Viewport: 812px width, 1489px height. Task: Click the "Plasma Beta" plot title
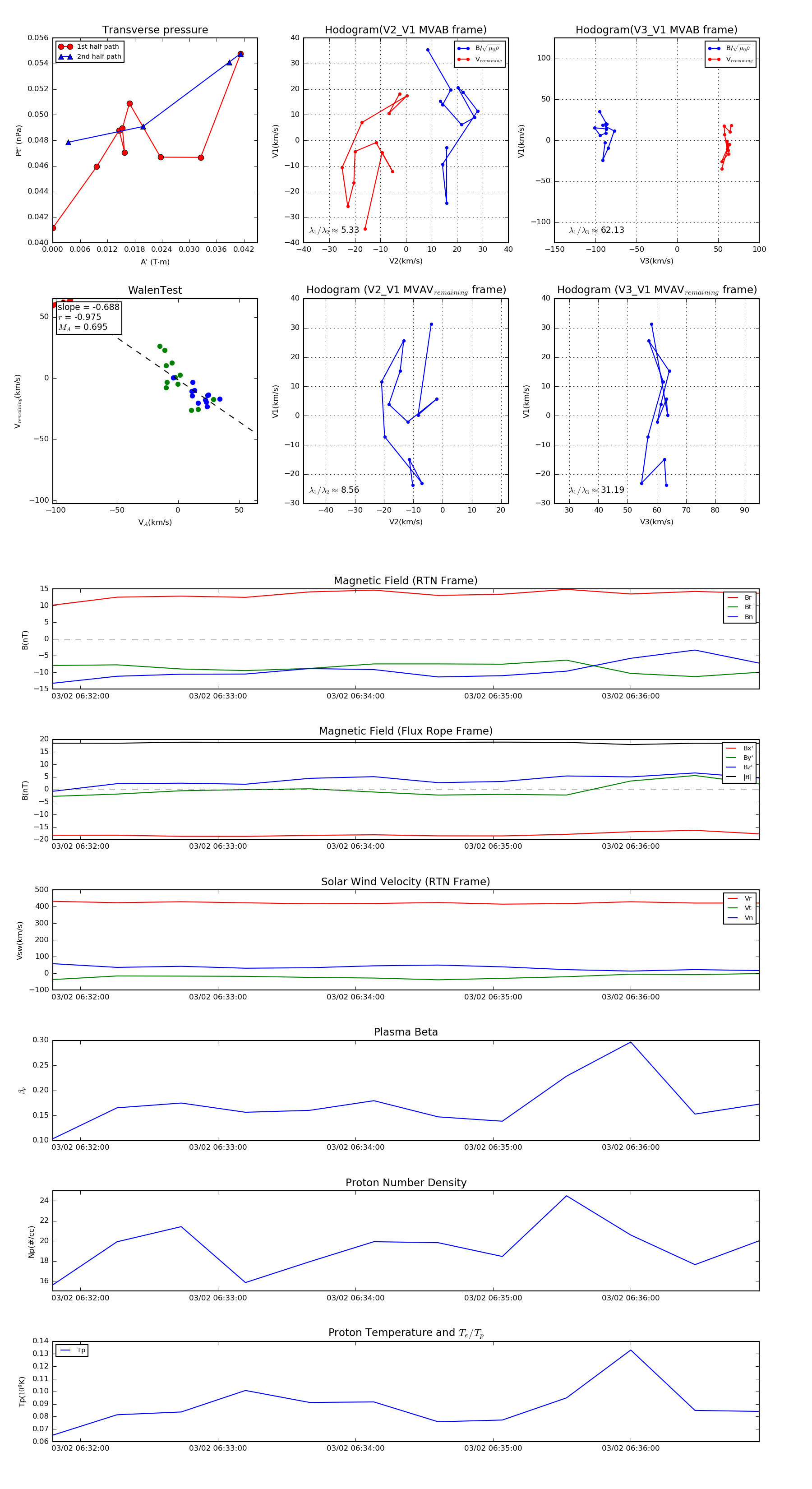pos(406,1032)
